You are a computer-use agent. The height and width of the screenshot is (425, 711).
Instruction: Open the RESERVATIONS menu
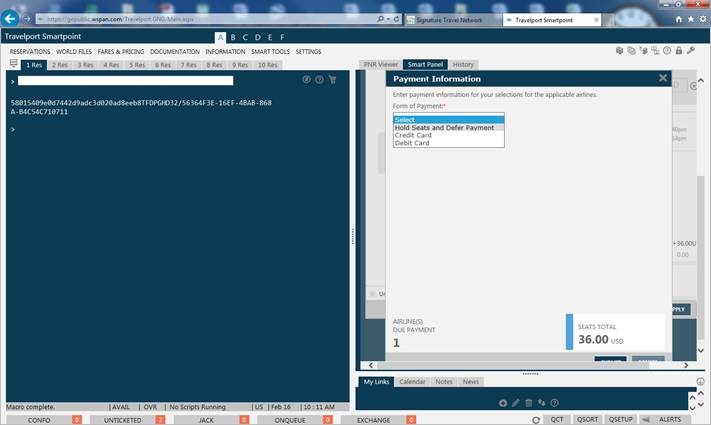pos(30,52)
